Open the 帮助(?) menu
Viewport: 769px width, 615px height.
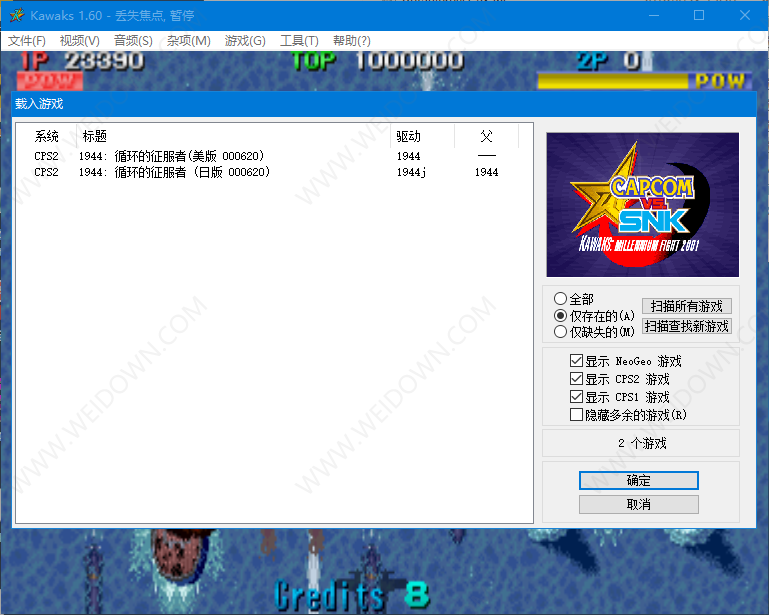click(351, 41)
